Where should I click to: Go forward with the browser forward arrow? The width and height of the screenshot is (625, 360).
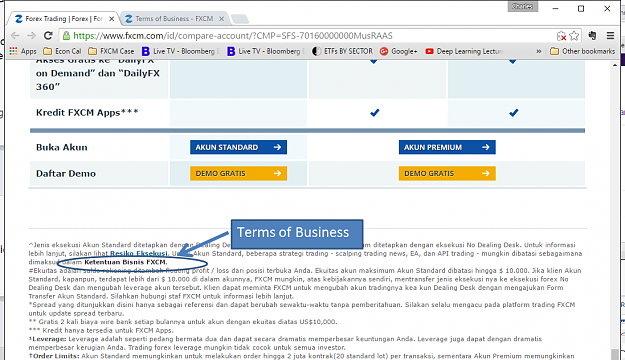31,35
